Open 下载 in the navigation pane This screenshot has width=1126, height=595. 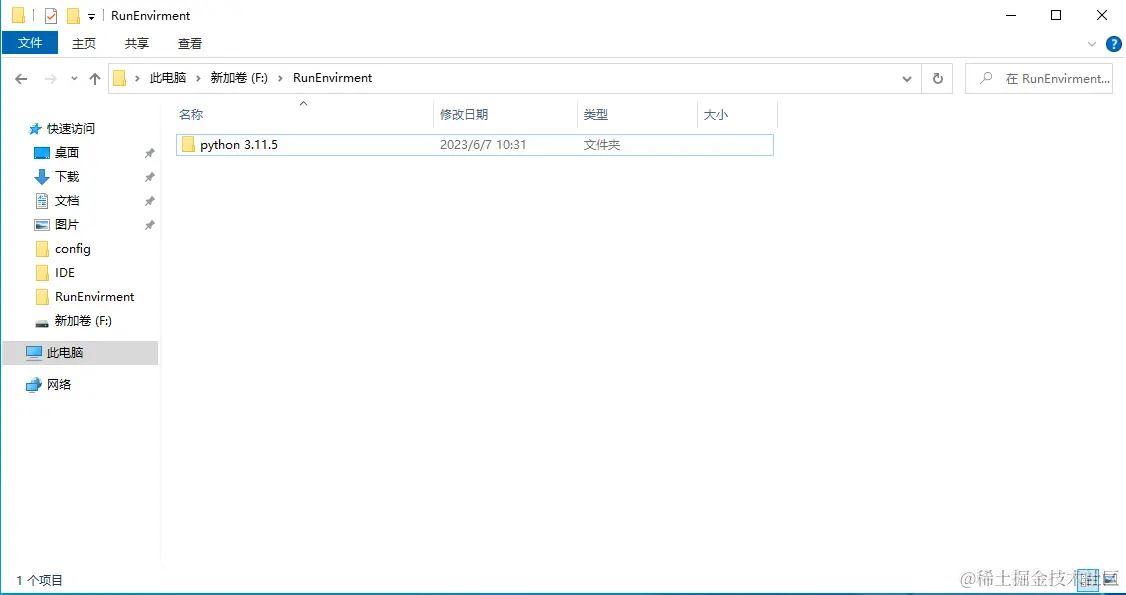click(x=67, y=176)
